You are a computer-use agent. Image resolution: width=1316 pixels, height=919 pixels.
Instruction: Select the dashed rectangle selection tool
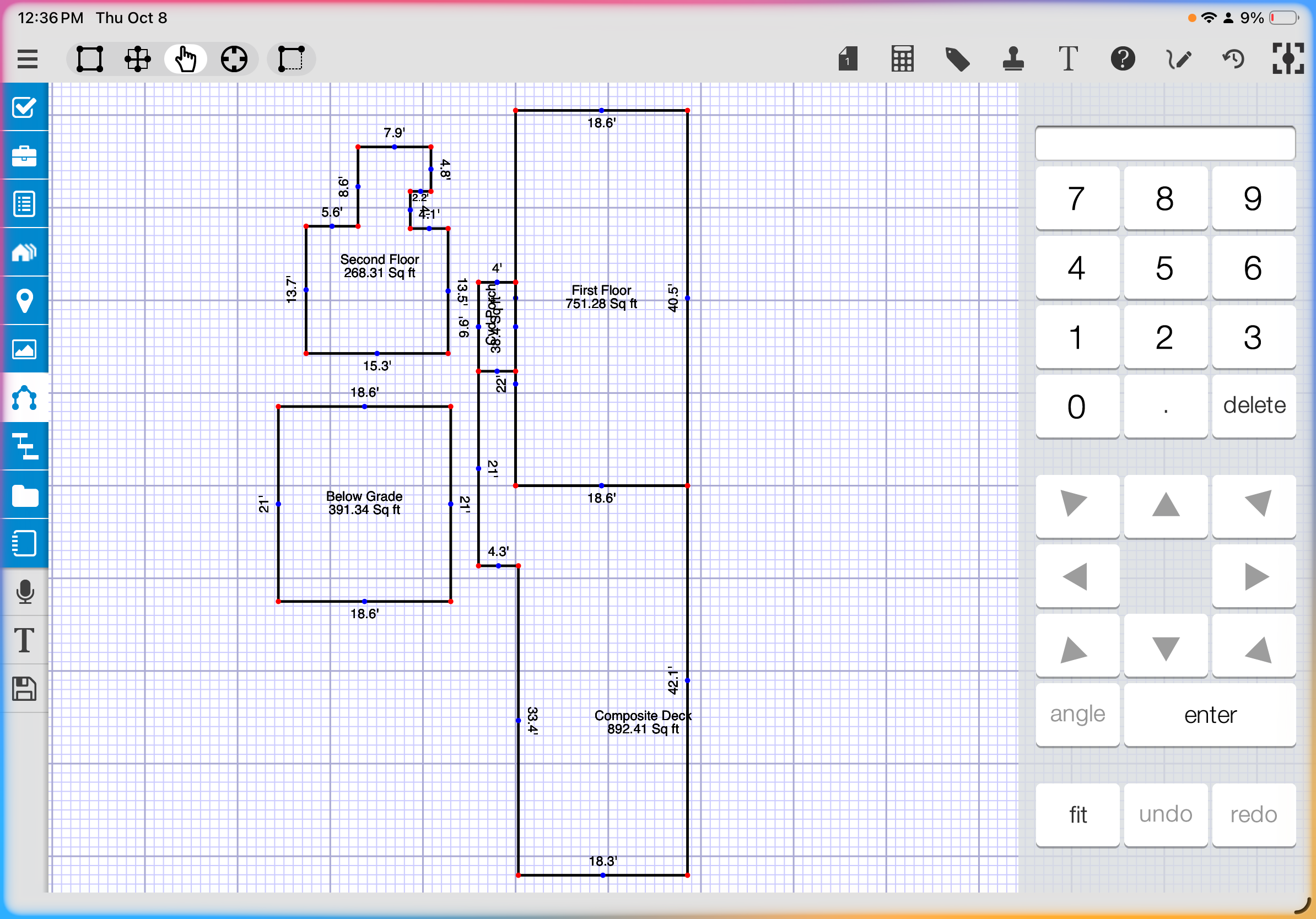click(291, 59)
